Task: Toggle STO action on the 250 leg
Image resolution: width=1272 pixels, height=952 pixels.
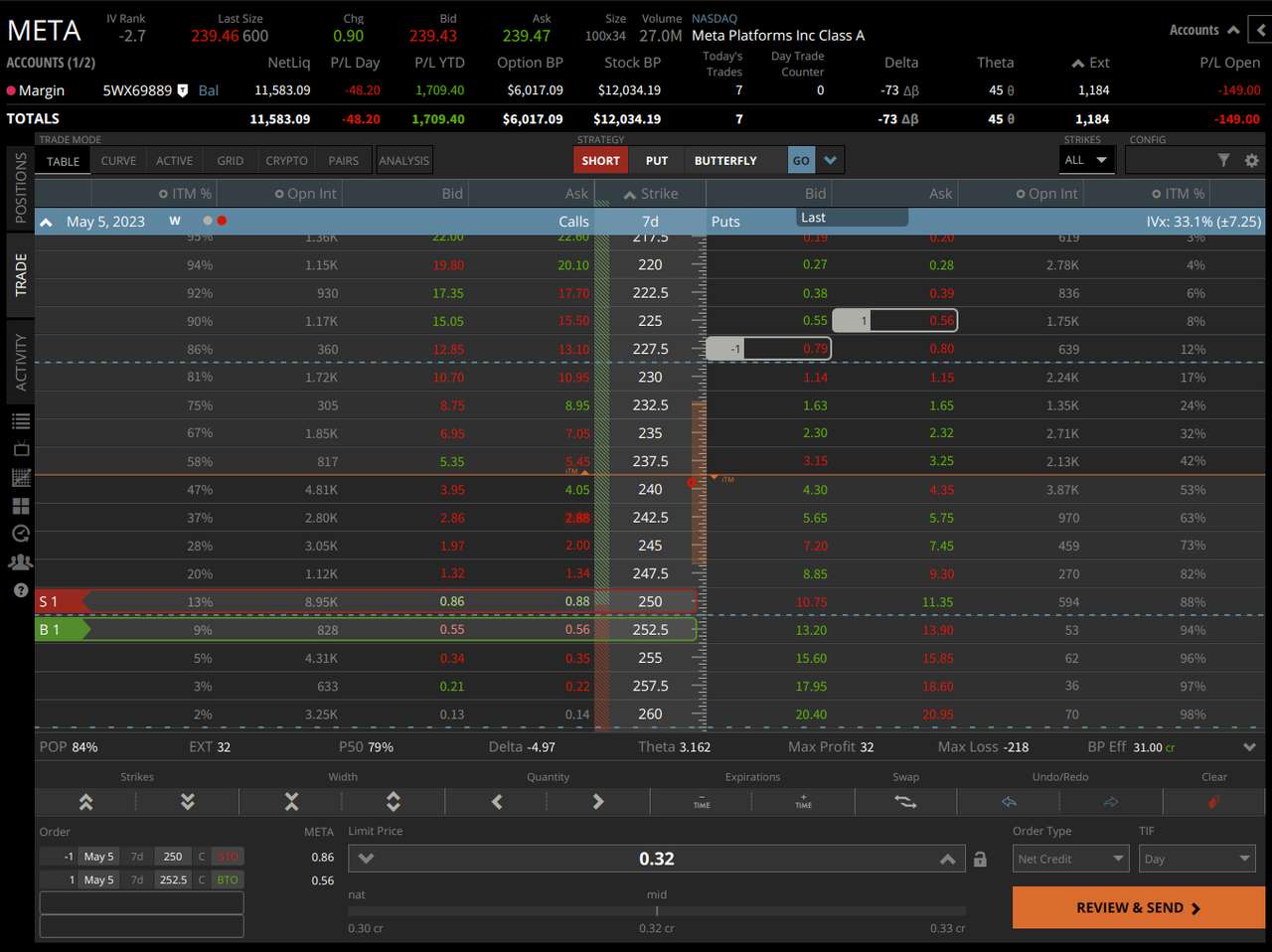Action: pyautogui.click(x=228, y=857)
